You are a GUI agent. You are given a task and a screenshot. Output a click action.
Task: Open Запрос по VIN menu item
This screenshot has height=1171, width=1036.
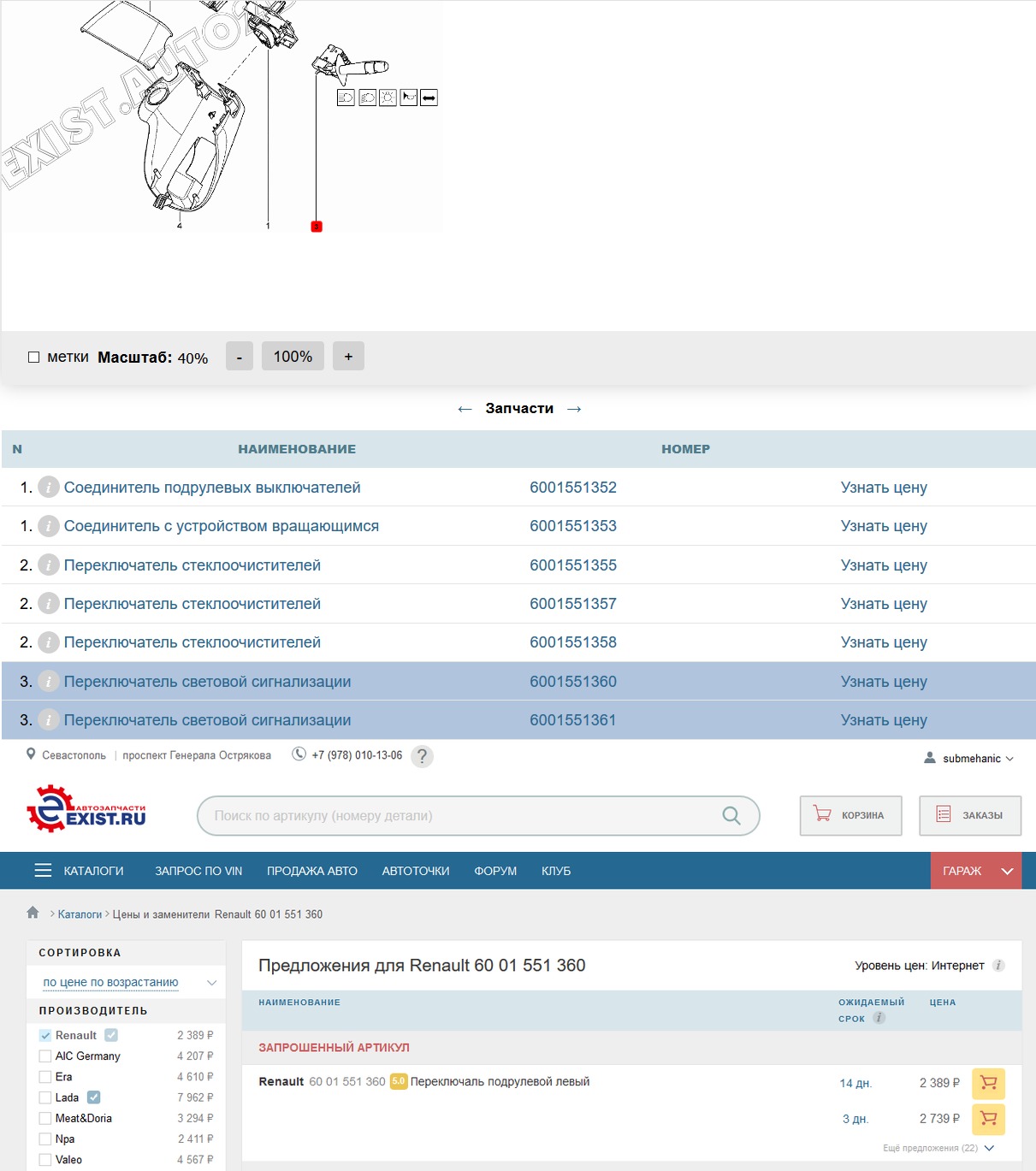(198, 871)
